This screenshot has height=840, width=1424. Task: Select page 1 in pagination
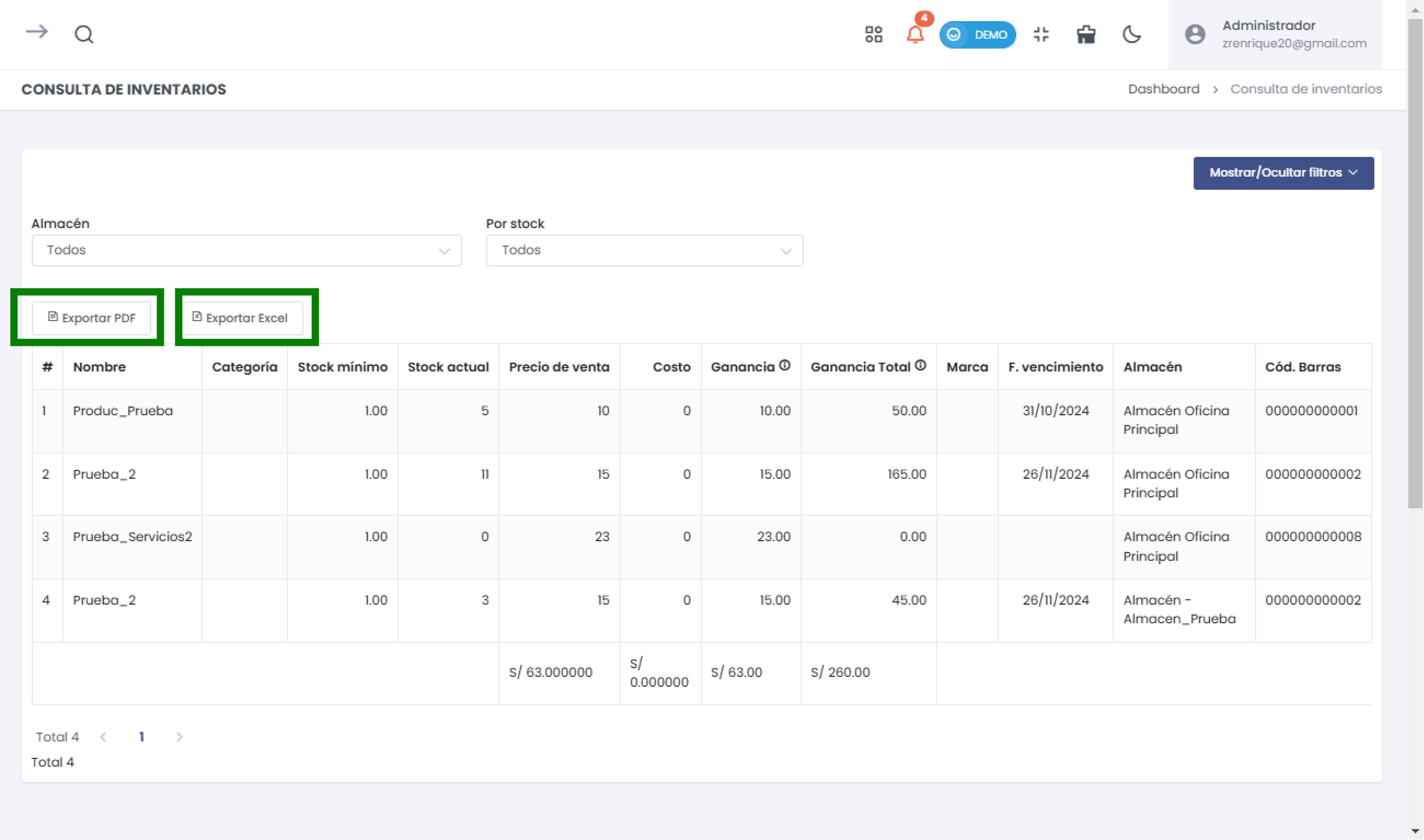coord(142,736)
